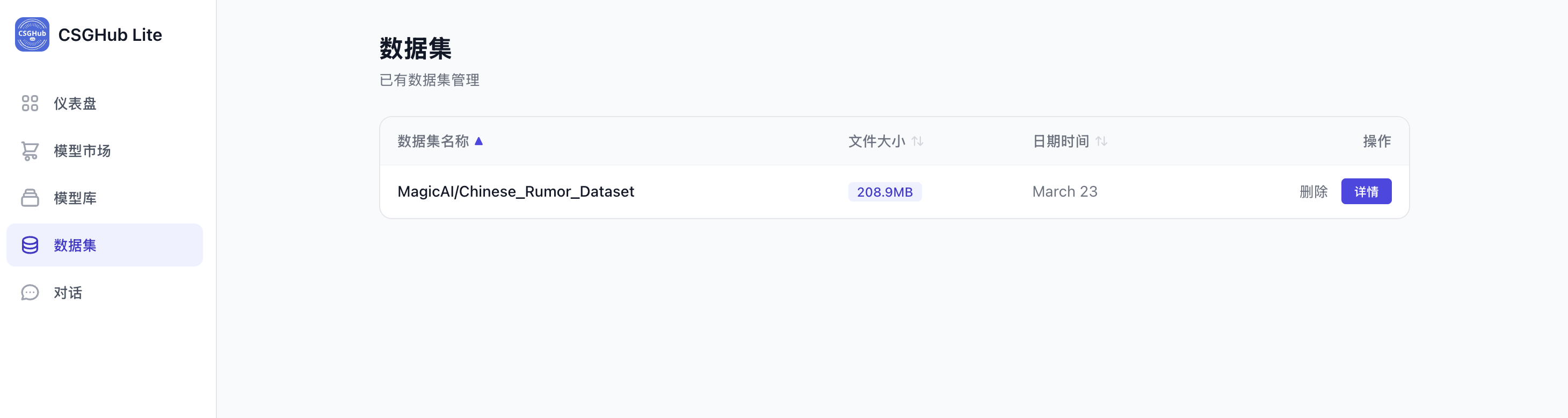
Task: Click the datasets database icon
Action: pyautogui.click(x=30, y=245)
